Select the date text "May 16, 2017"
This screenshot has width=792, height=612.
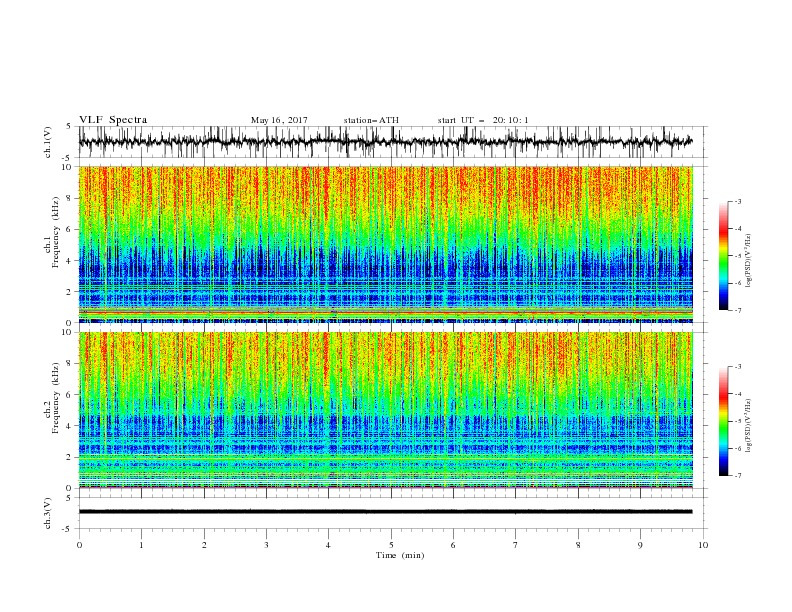coord(279,120)
